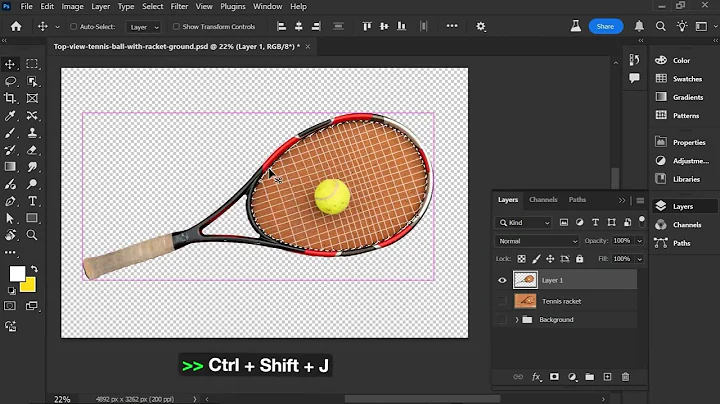Screen dimensions: 720x404
Task: Open the Window menu
Action: (267, 6)
